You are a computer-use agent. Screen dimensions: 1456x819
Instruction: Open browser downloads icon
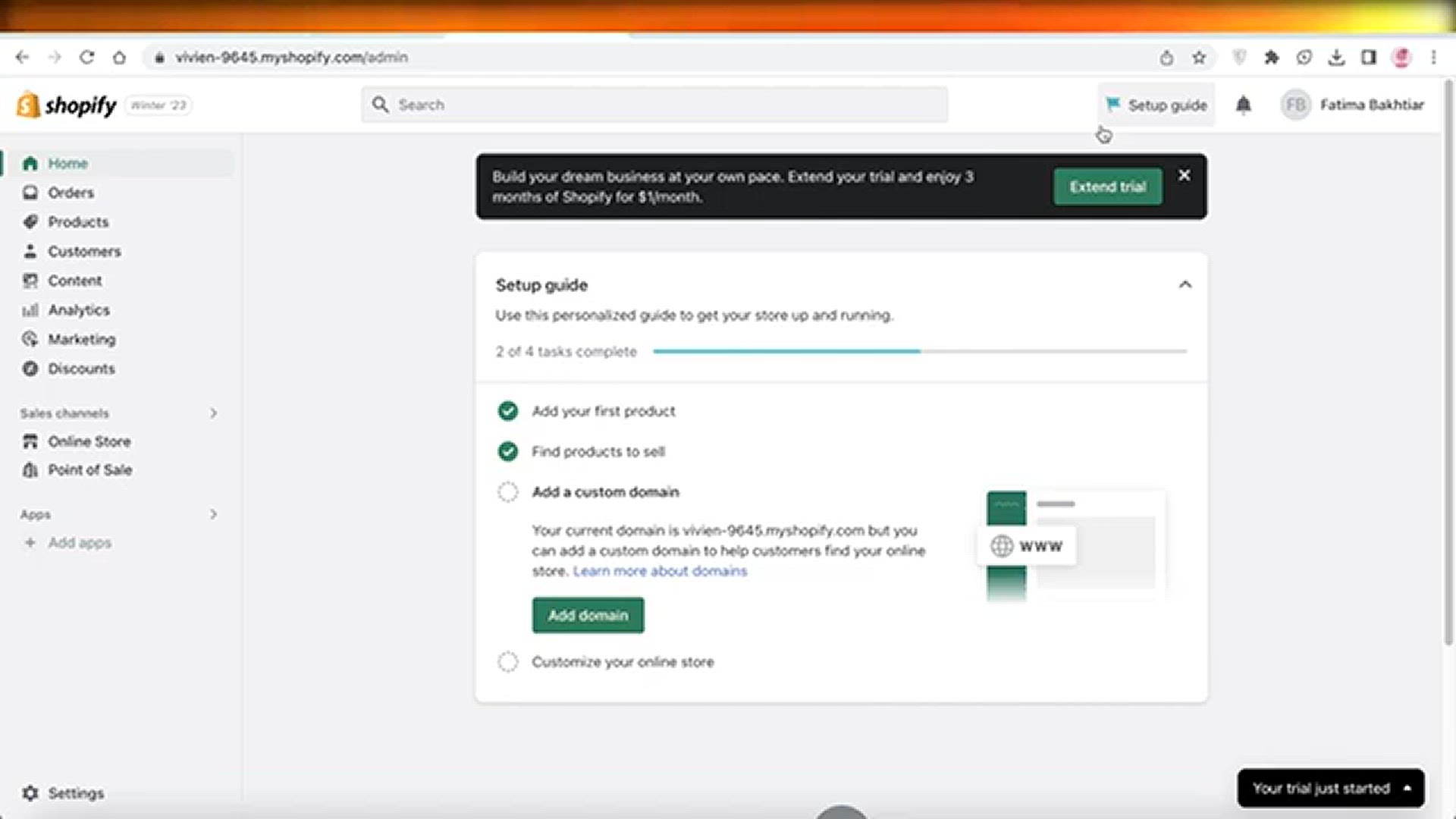pyautogui.click(x=1336, y=57)
